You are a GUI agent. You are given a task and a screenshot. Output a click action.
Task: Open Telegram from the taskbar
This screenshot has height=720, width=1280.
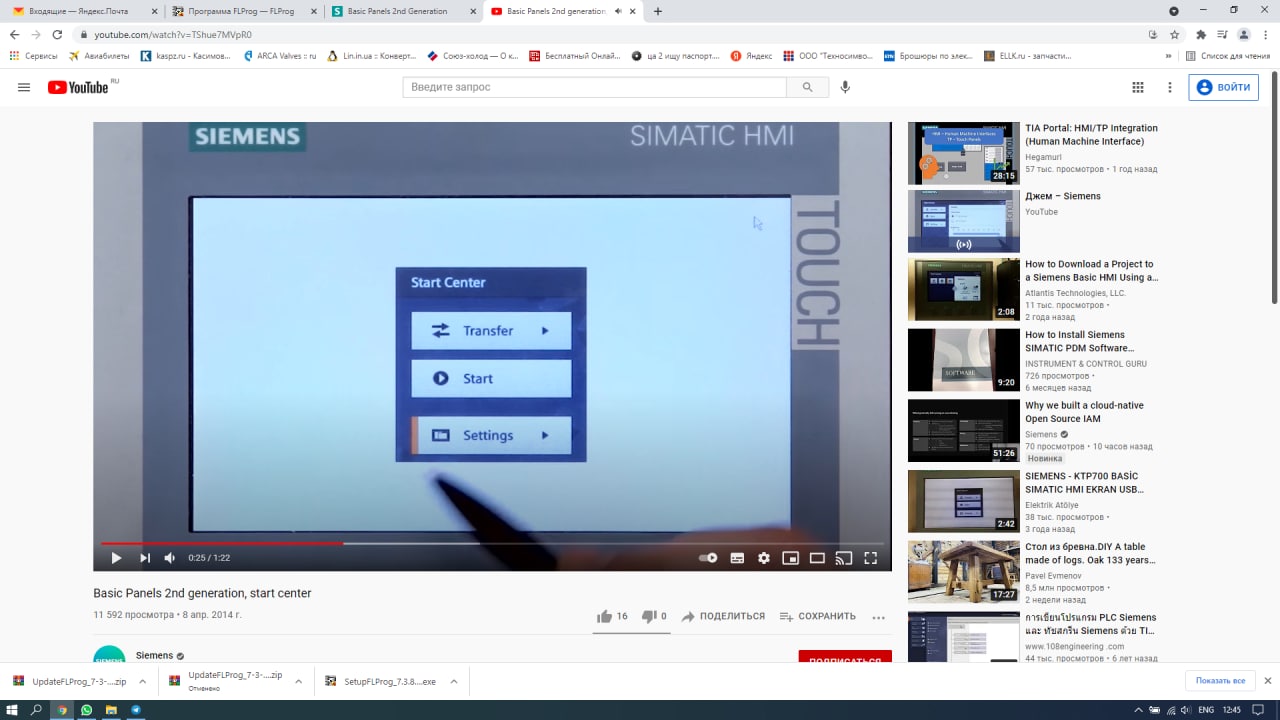pyautogui.click(x=137, y=710)
